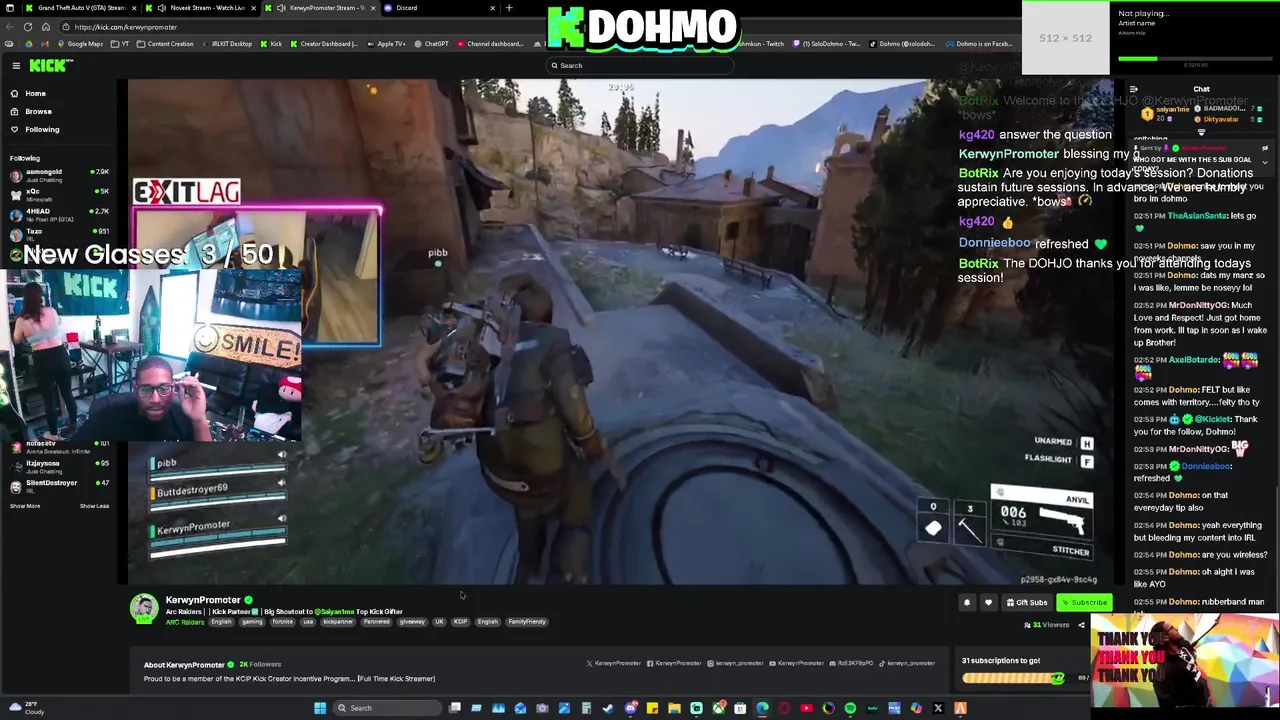Click the share icon near viewers
This screenshot has width=1280, height=720.
point(1081,625)
